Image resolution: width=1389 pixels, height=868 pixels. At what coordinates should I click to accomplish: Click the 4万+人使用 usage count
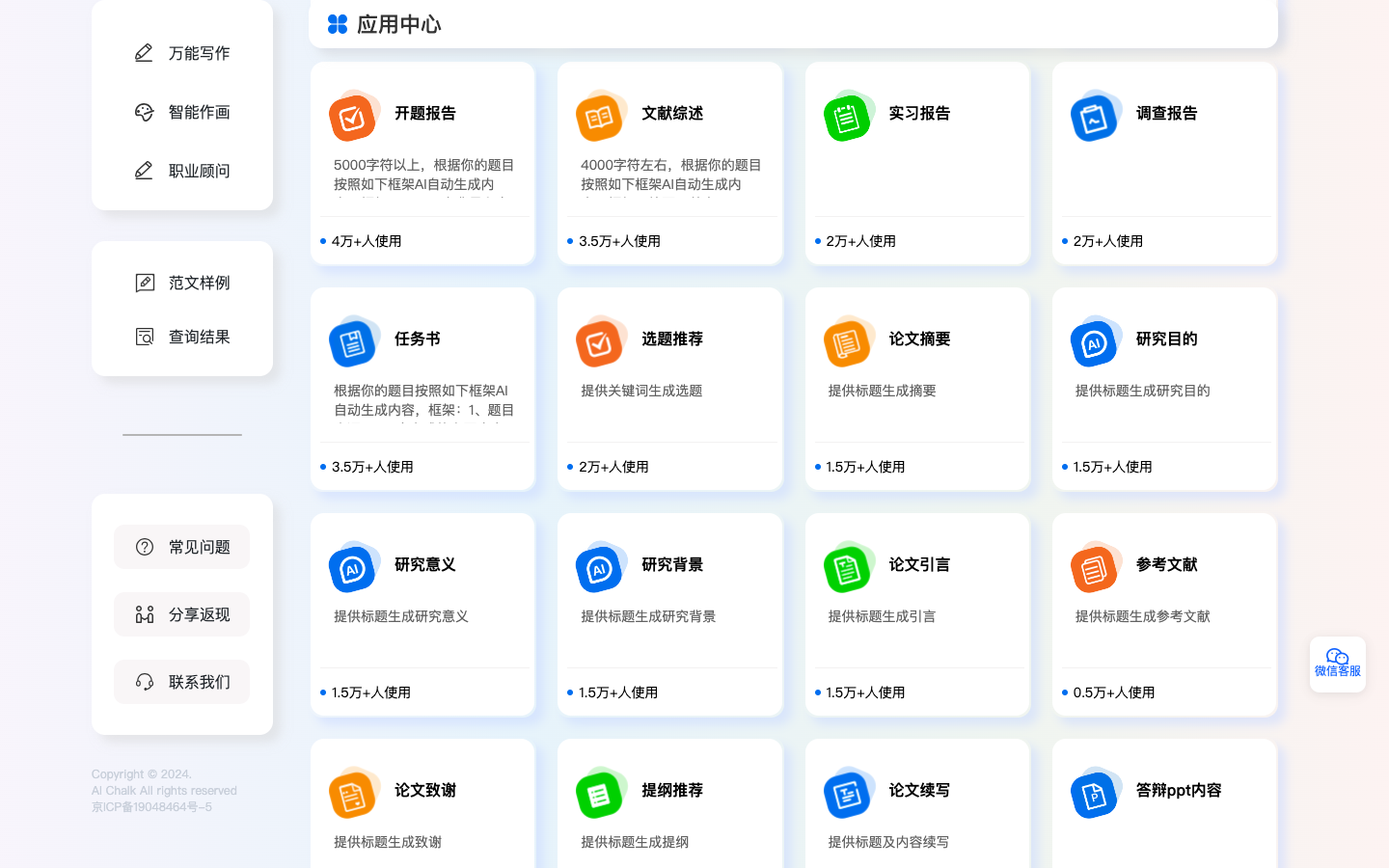367,241
